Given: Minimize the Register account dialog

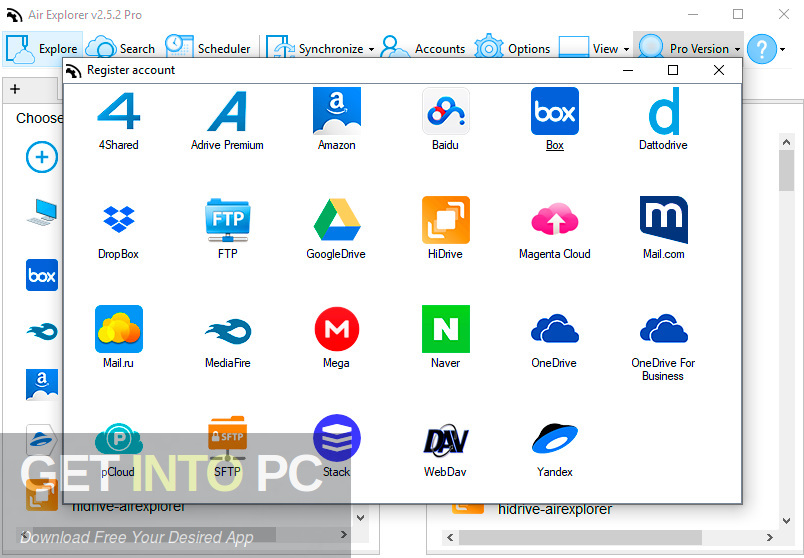Looking at the screenshot, I should click(x=628, y=70).
